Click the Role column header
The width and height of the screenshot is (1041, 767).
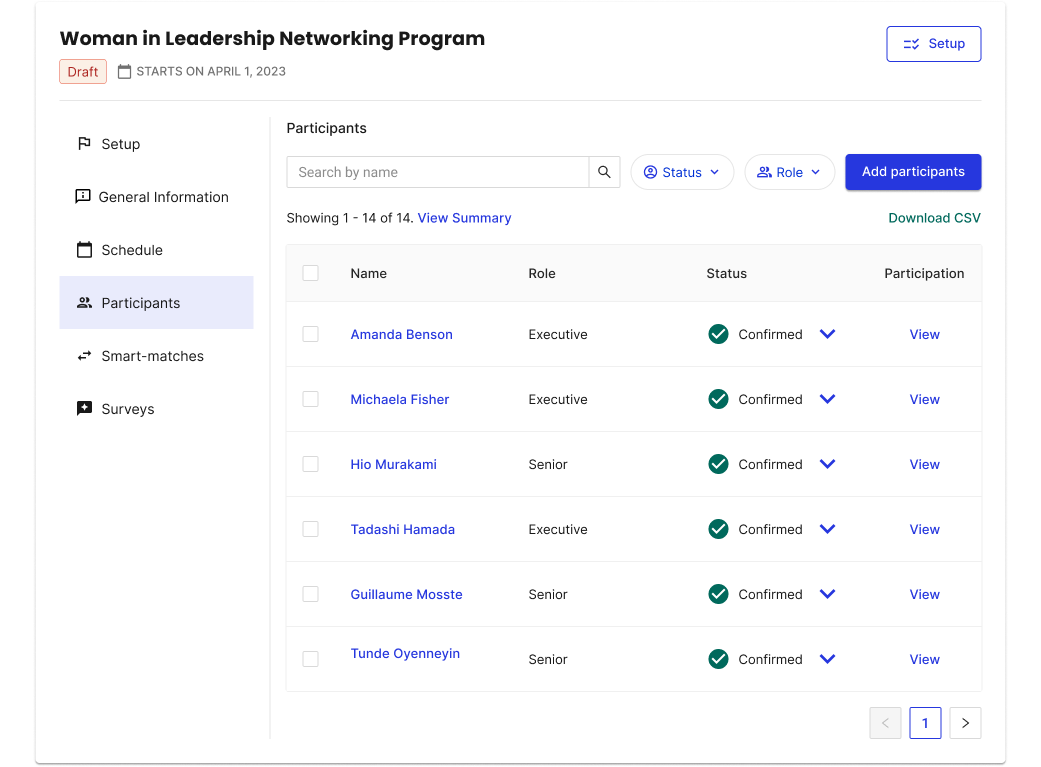click(542, 273)
